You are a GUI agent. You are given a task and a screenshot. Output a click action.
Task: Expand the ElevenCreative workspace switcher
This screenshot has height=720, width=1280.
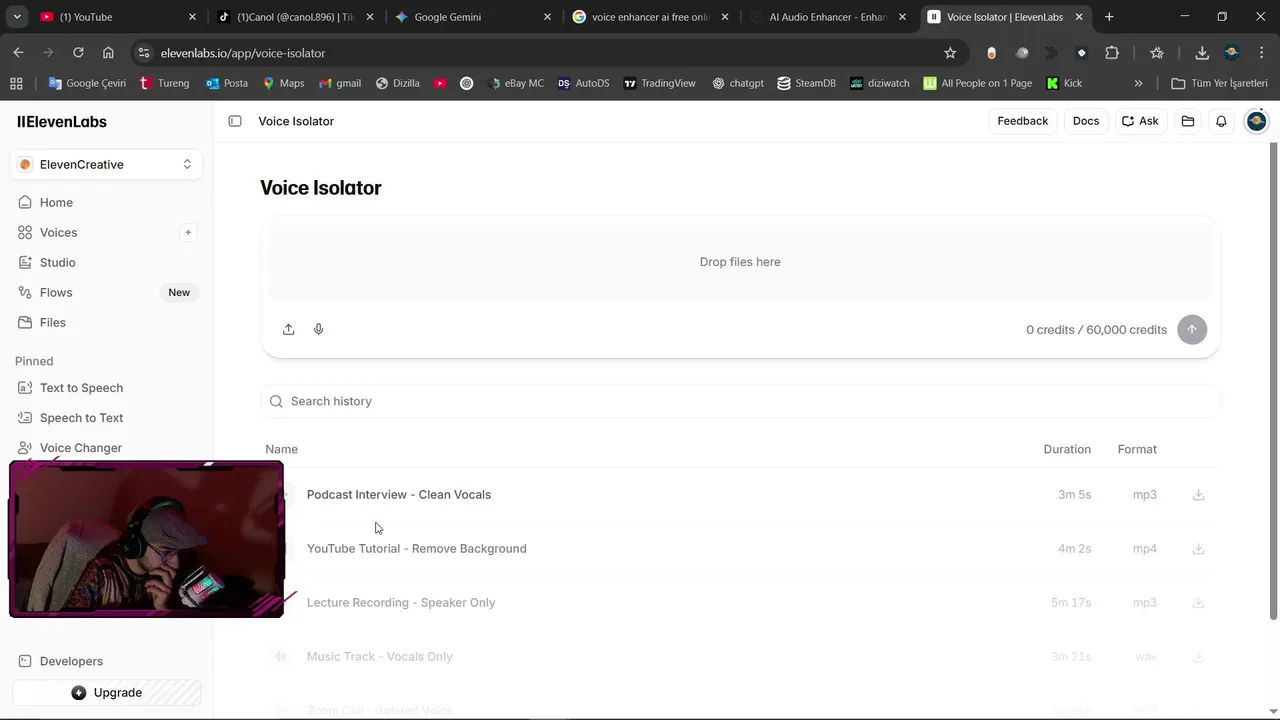106,164
